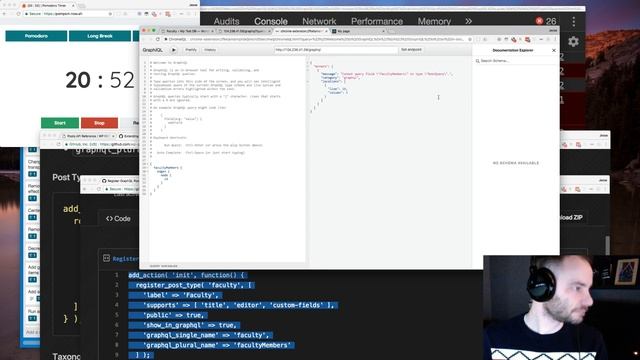Click the highlighted 'show_in_graphql' => true line
640x360 pixels.
[x=184, y=325]
